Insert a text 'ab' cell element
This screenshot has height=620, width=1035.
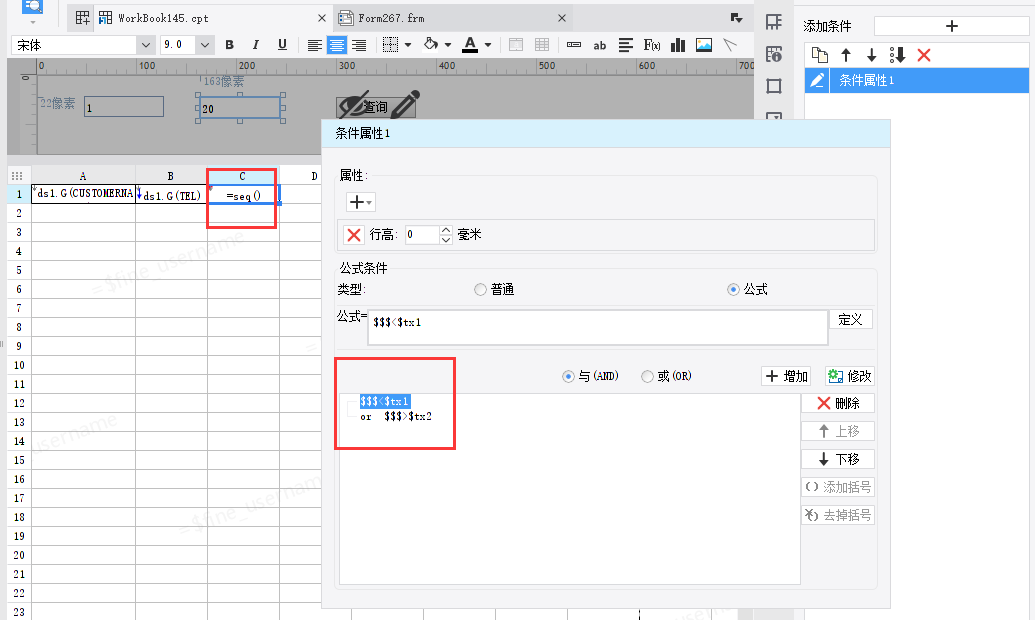pos(599,45)
